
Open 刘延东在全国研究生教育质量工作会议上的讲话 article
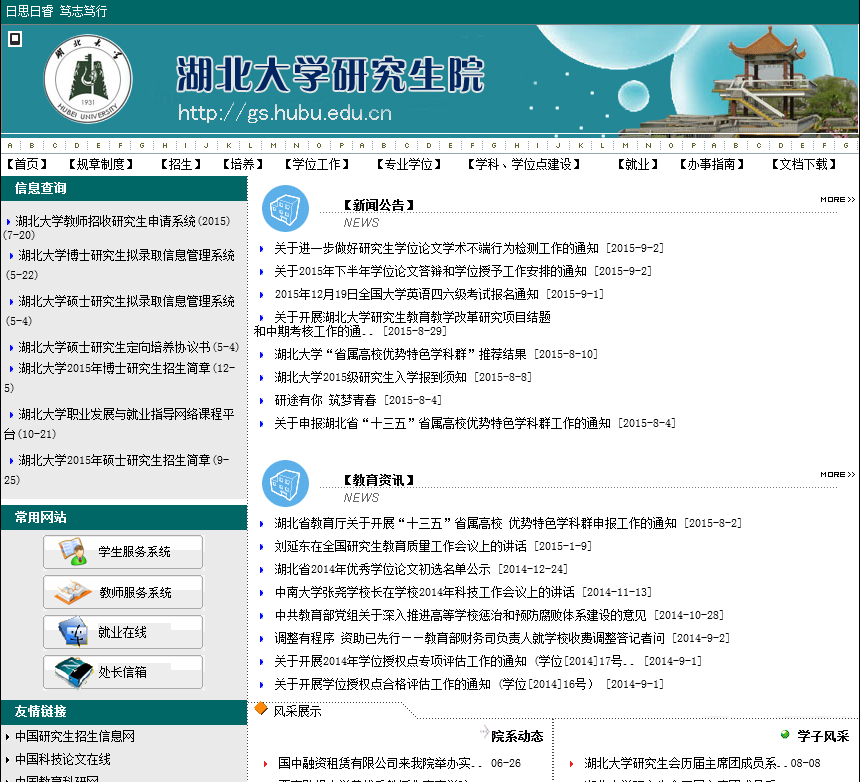(400, 546)
